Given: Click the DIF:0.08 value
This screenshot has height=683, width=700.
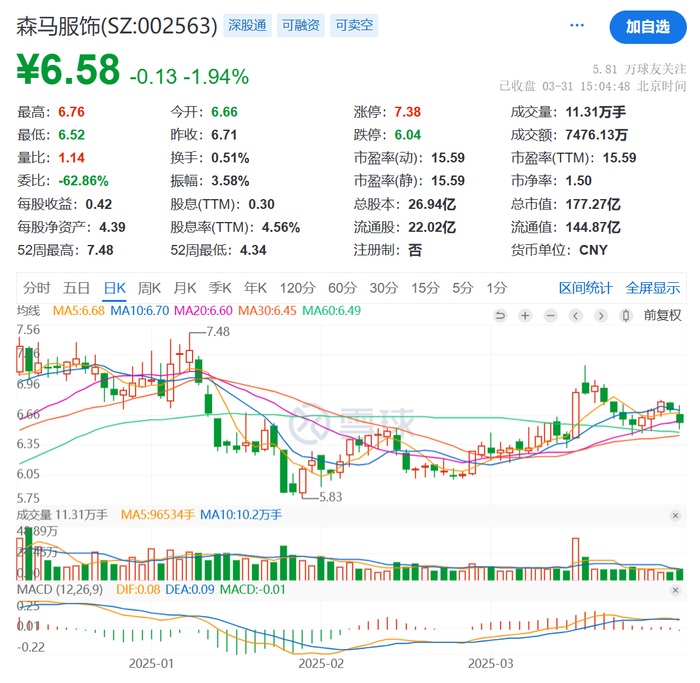Looking at the screenshot, I should tap(138, 590).
